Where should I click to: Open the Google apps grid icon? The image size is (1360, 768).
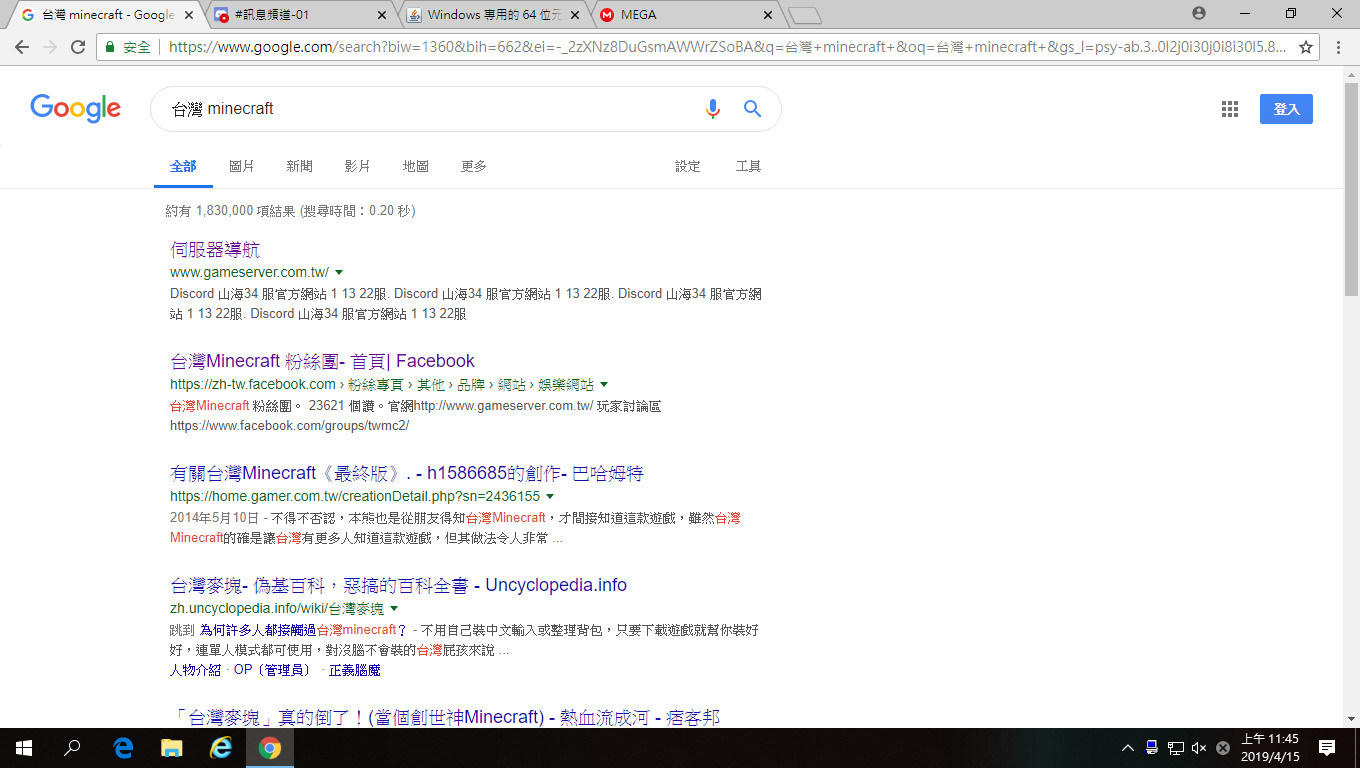pos(1230,109)
